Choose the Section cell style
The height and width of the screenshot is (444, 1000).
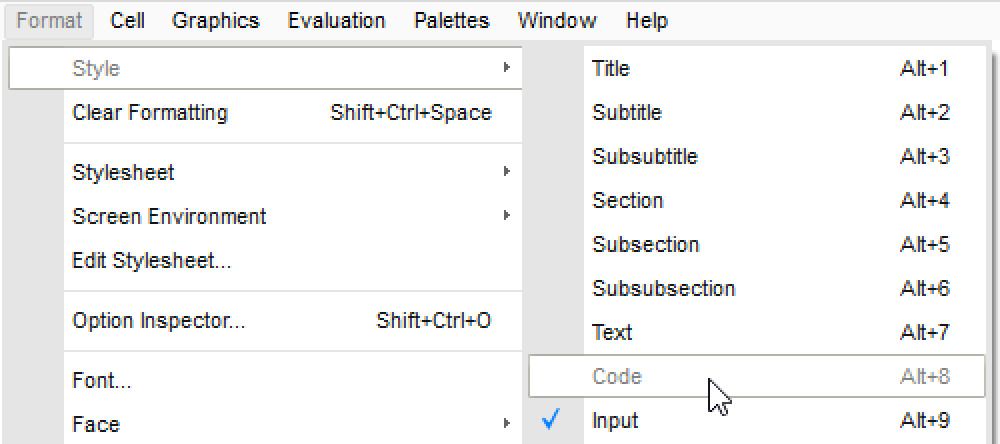point(628,200)
